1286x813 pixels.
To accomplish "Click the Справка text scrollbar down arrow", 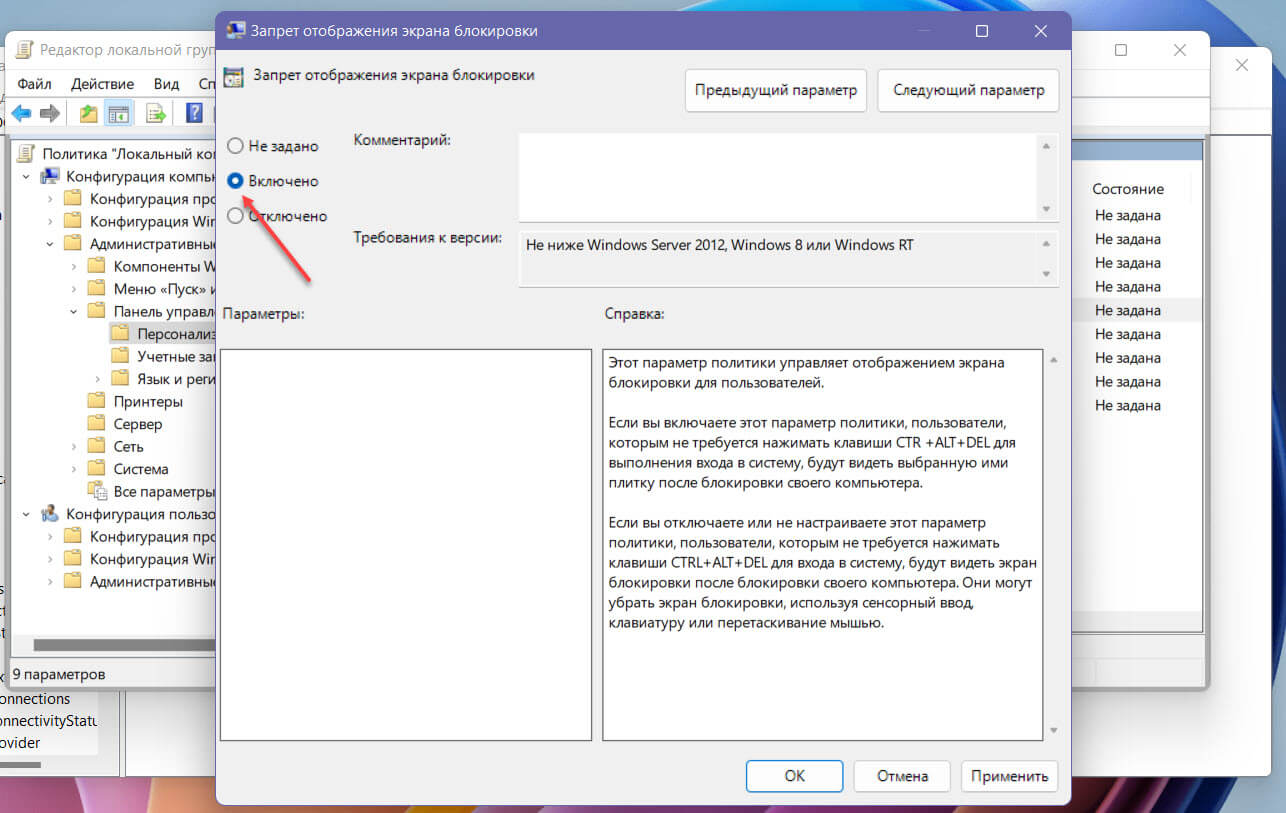I will 1052,731.
